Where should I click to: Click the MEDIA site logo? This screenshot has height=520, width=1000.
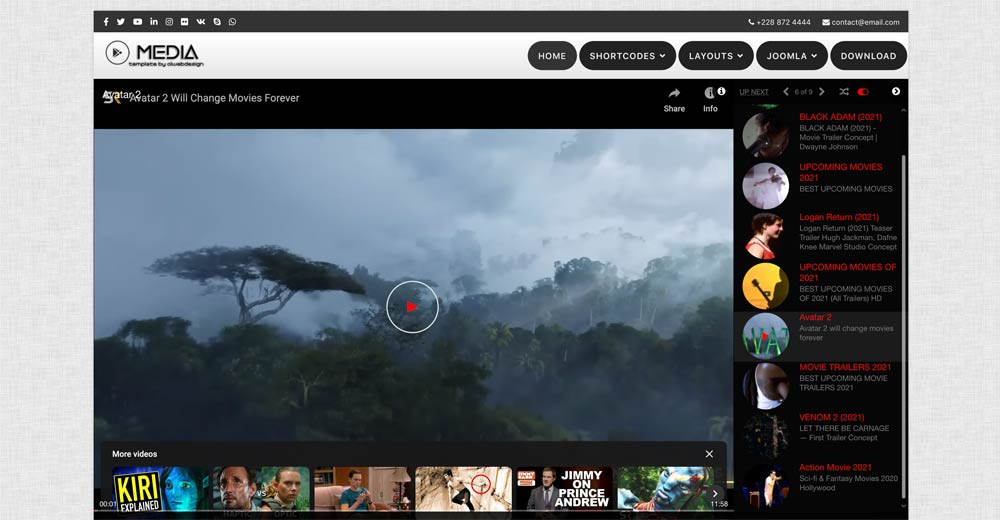point(154,54)
